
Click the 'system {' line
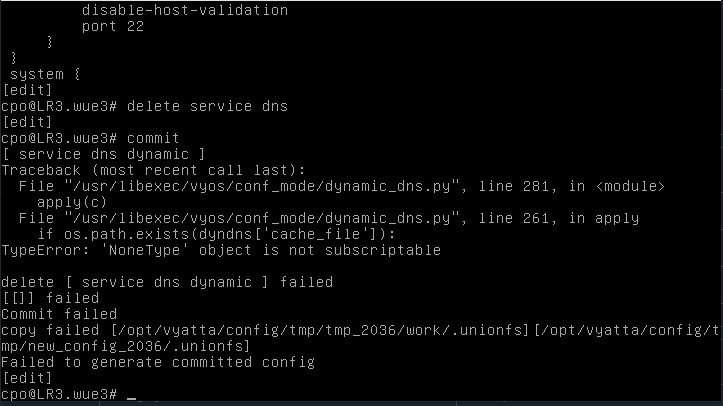(x=36, y=74)
